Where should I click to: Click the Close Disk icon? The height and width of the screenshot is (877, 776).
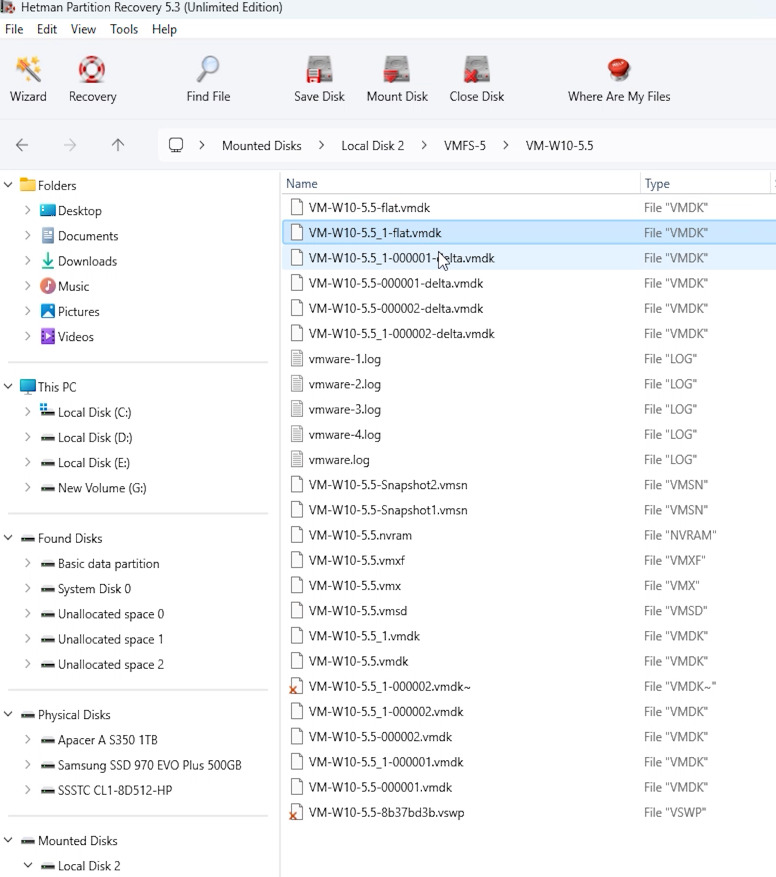tap(477, 70)
